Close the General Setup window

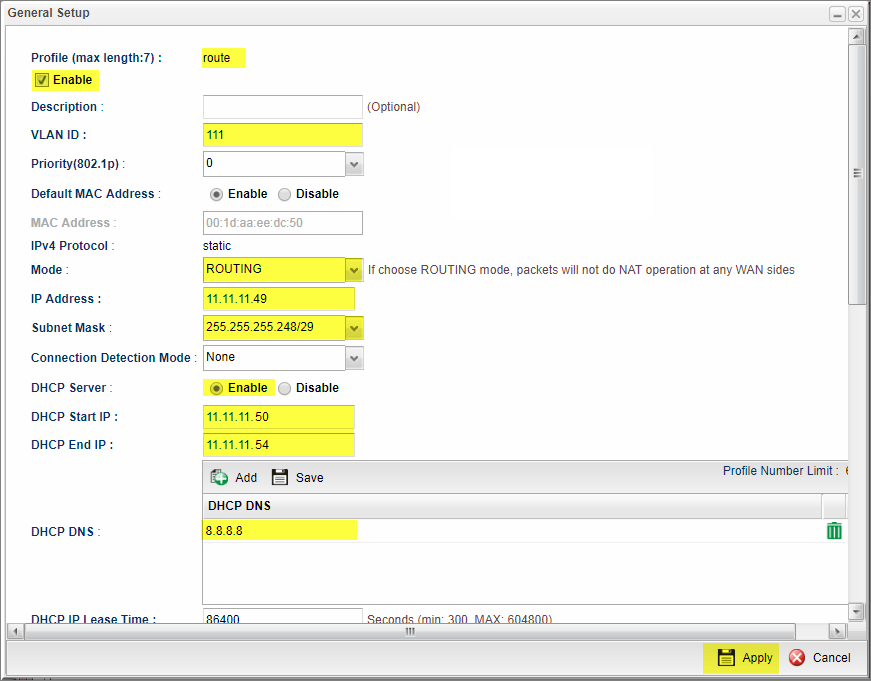coord(856,14)
